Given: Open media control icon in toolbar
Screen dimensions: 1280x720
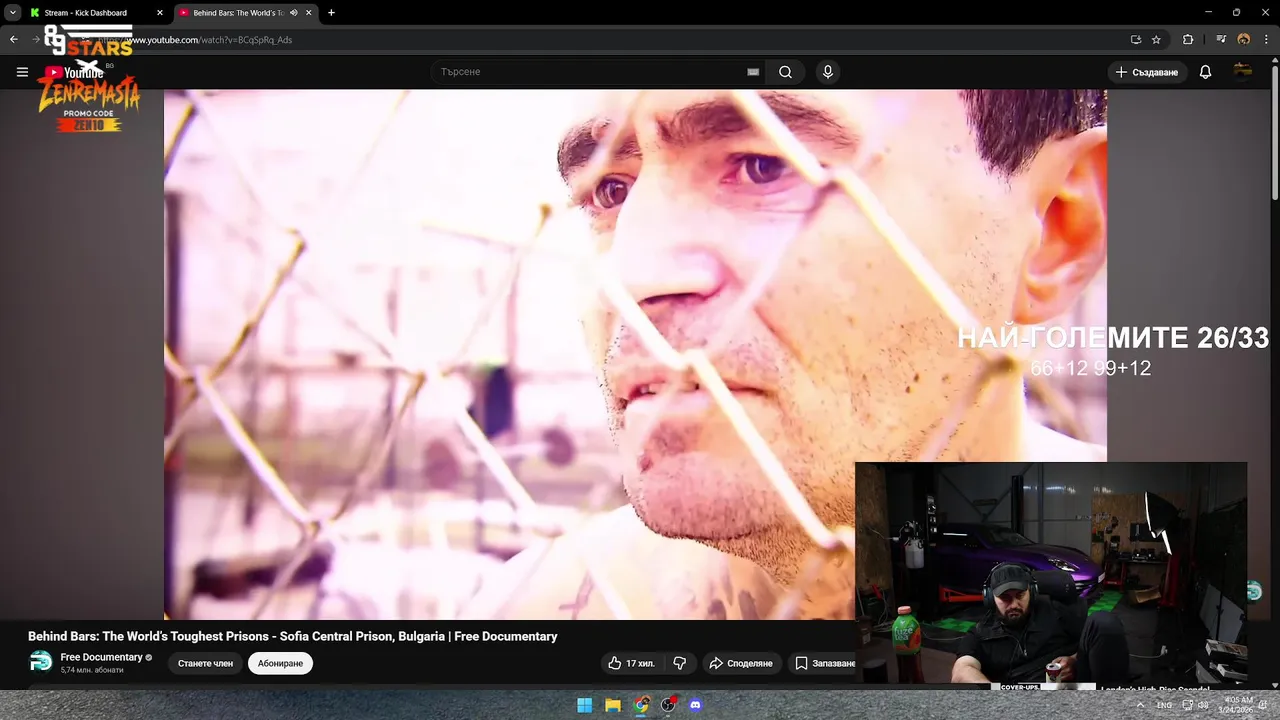Looking at the screenshot, I should [1221, 40].
